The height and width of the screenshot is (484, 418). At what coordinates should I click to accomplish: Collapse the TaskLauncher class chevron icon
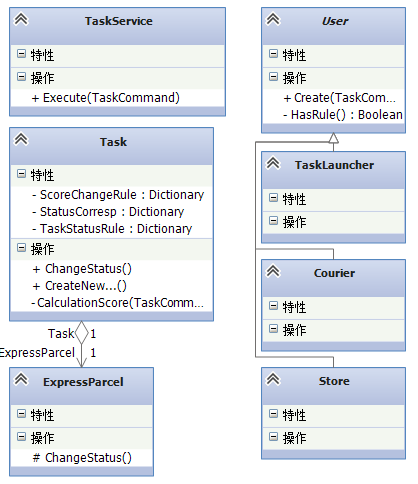pyautogui.click(x=273, y=163)
